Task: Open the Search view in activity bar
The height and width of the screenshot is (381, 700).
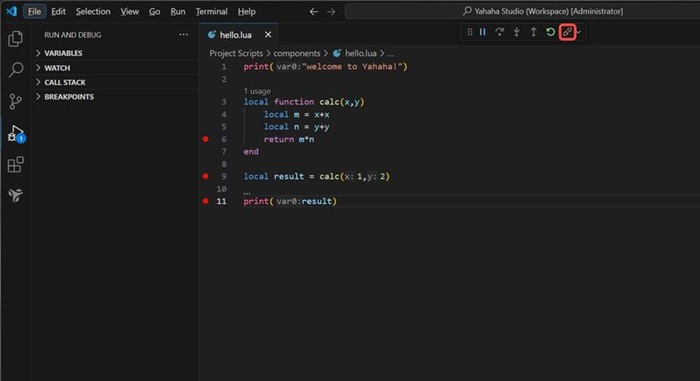Action: (16, 70)
